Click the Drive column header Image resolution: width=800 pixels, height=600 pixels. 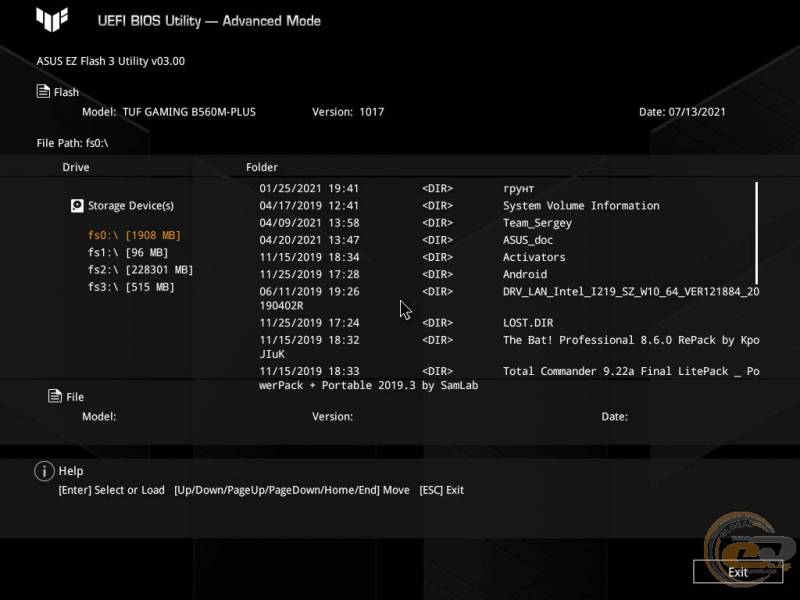76,167
